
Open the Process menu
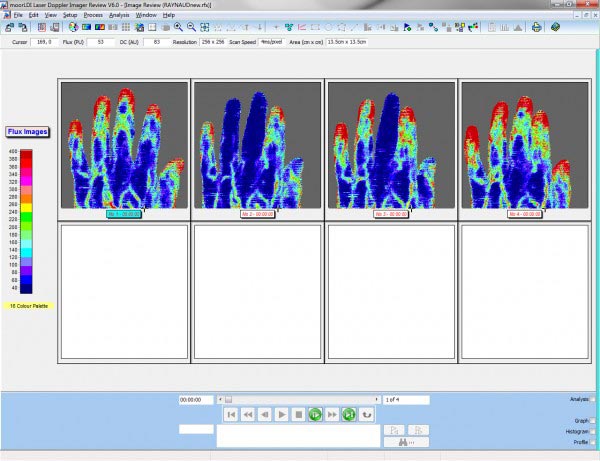93,16
